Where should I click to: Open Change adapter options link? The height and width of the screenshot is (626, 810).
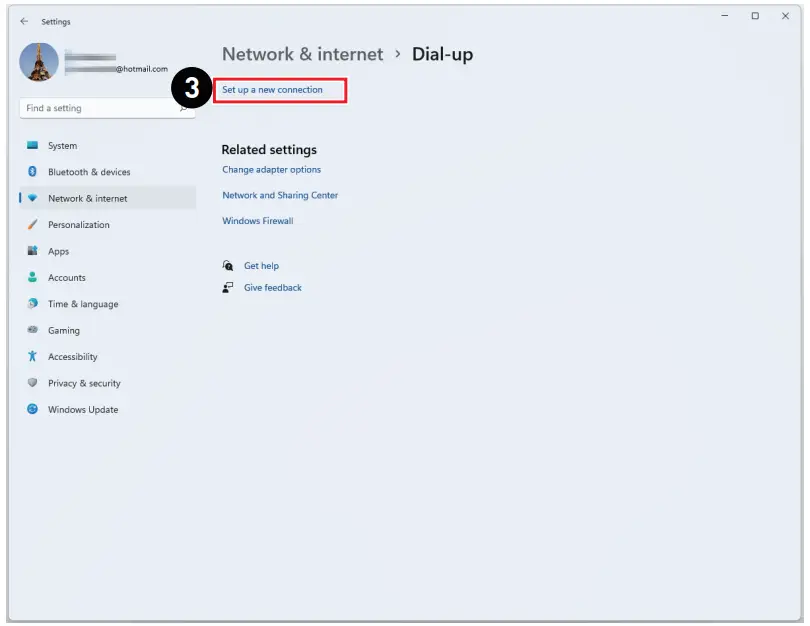tap(271, 170)
